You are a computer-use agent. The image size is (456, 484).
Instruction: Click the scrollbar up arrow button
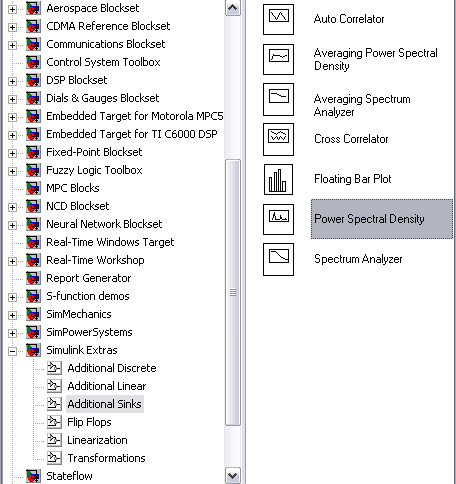coord(233,7)
